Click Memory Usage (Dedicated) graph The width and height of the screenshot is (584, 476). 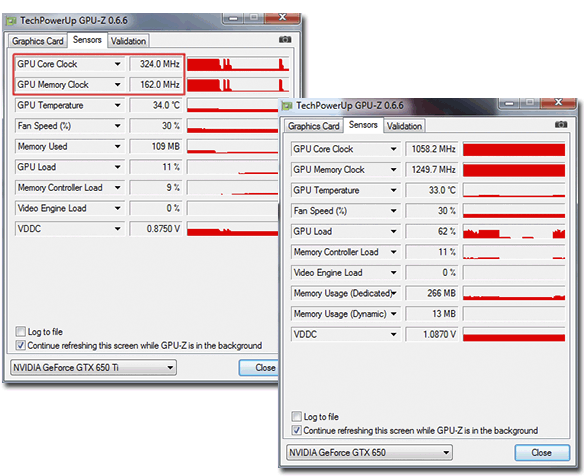514,293
